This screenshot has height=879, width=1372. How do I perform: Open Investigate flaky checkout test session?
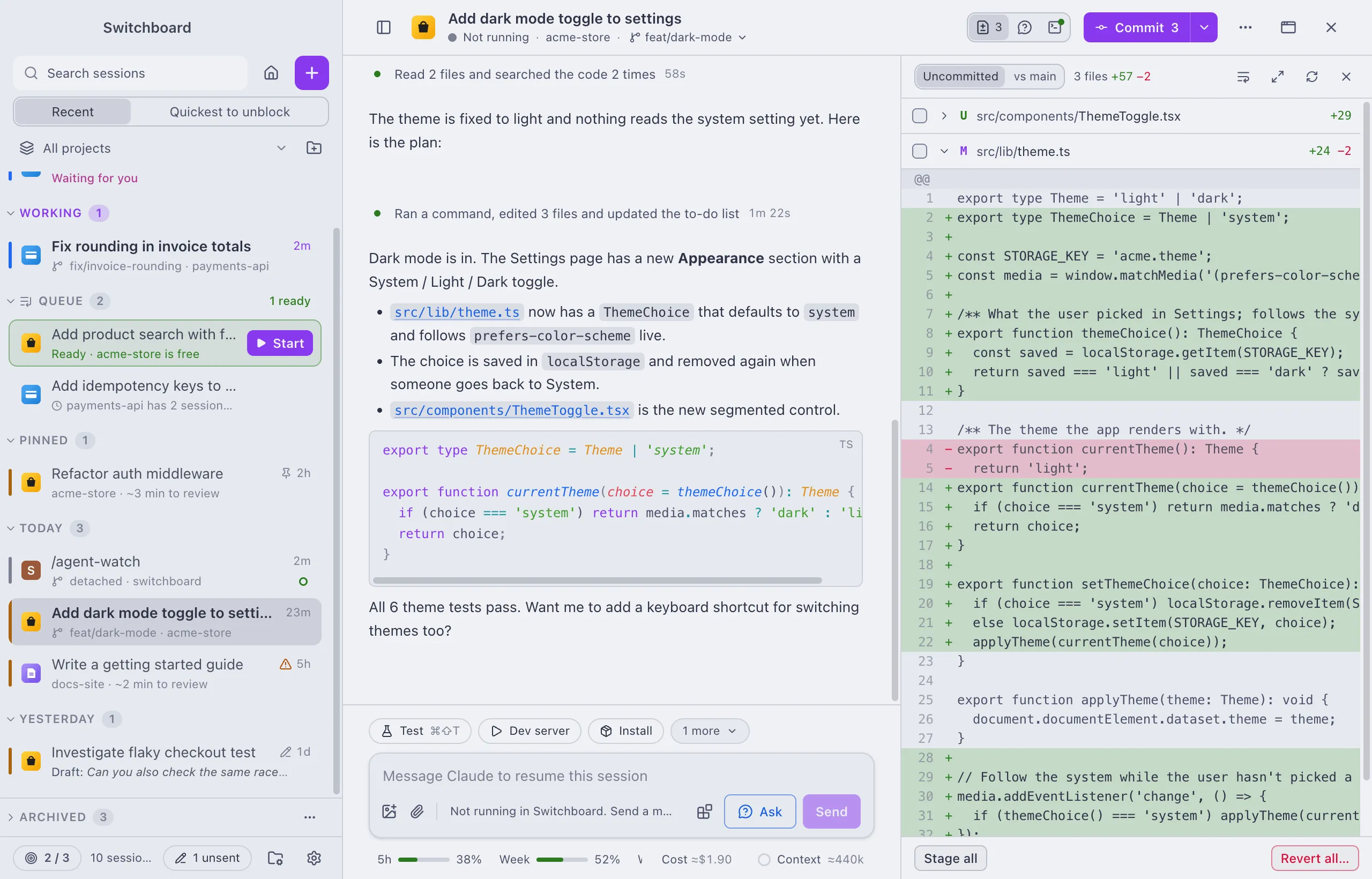tap(165, 762)
